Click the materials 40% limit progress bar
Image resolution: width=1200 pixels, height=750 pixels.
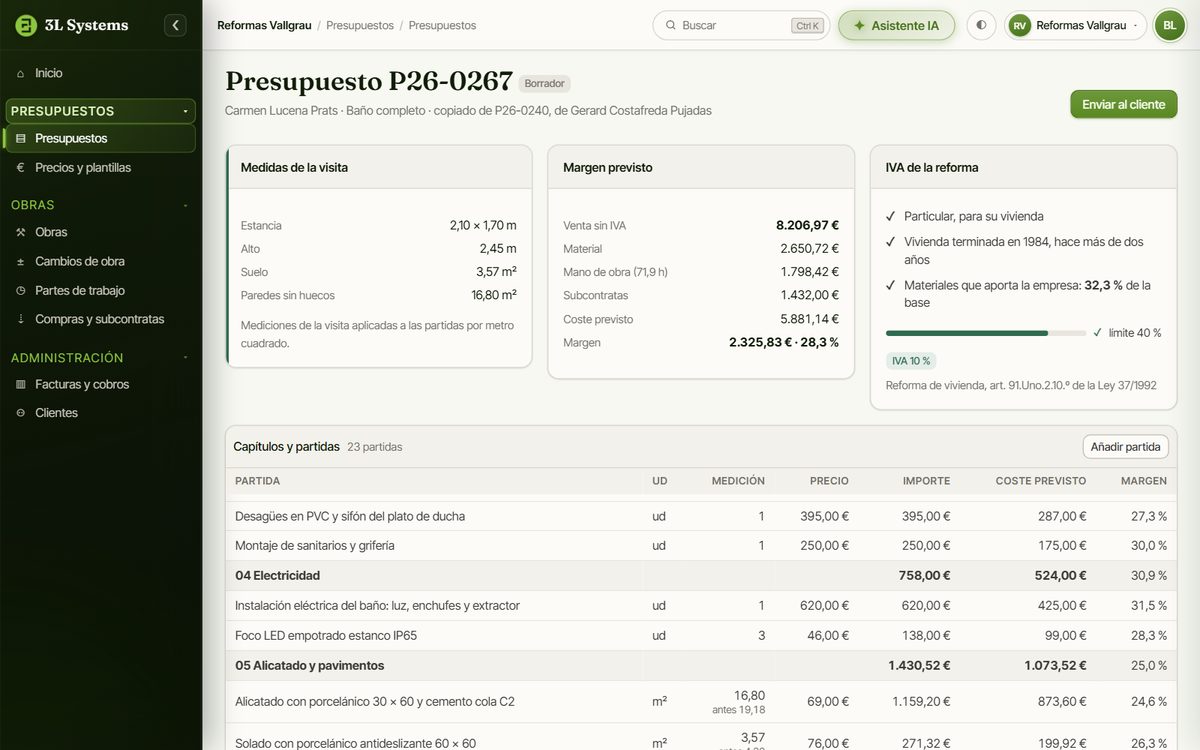(986, 333)
